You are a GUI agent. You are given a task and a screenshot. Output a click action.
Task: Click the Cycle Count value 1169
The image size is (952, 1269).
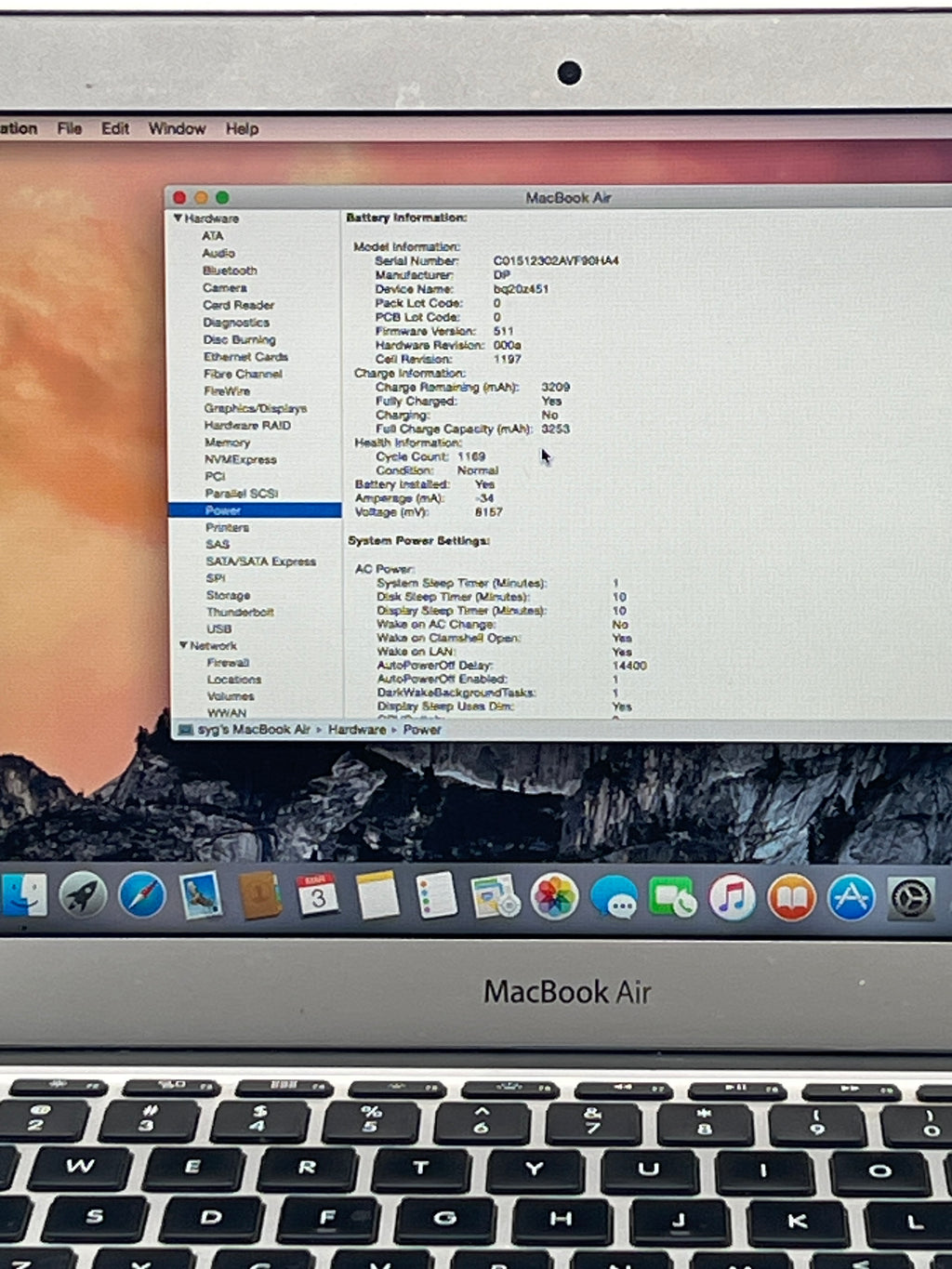(471, 456)
